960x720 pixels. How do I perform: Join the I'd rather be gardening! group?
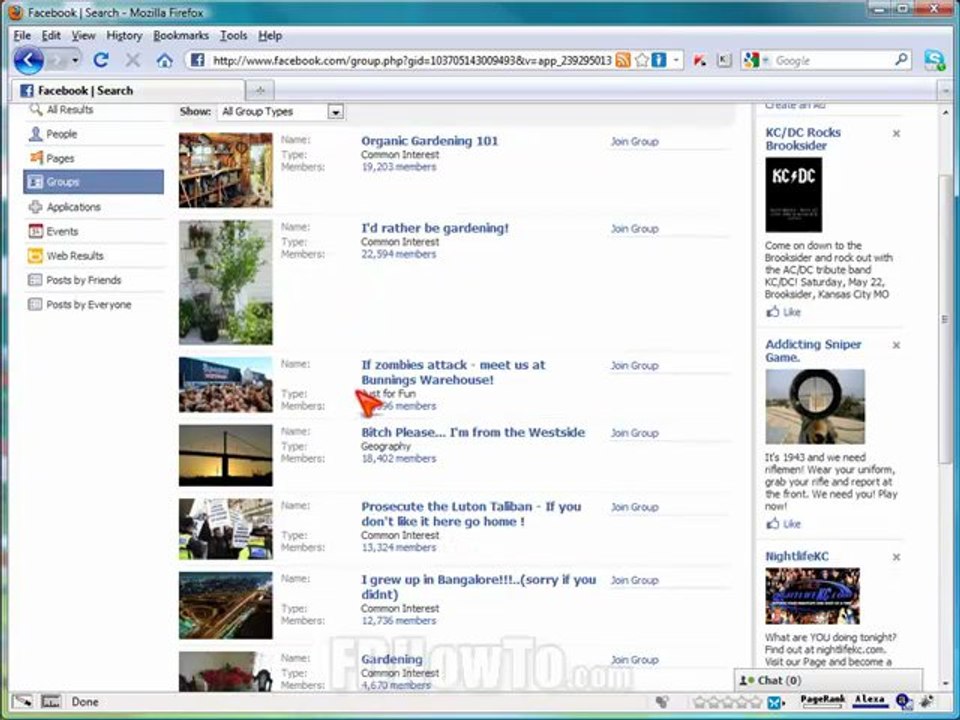click(x=634, y=229)
